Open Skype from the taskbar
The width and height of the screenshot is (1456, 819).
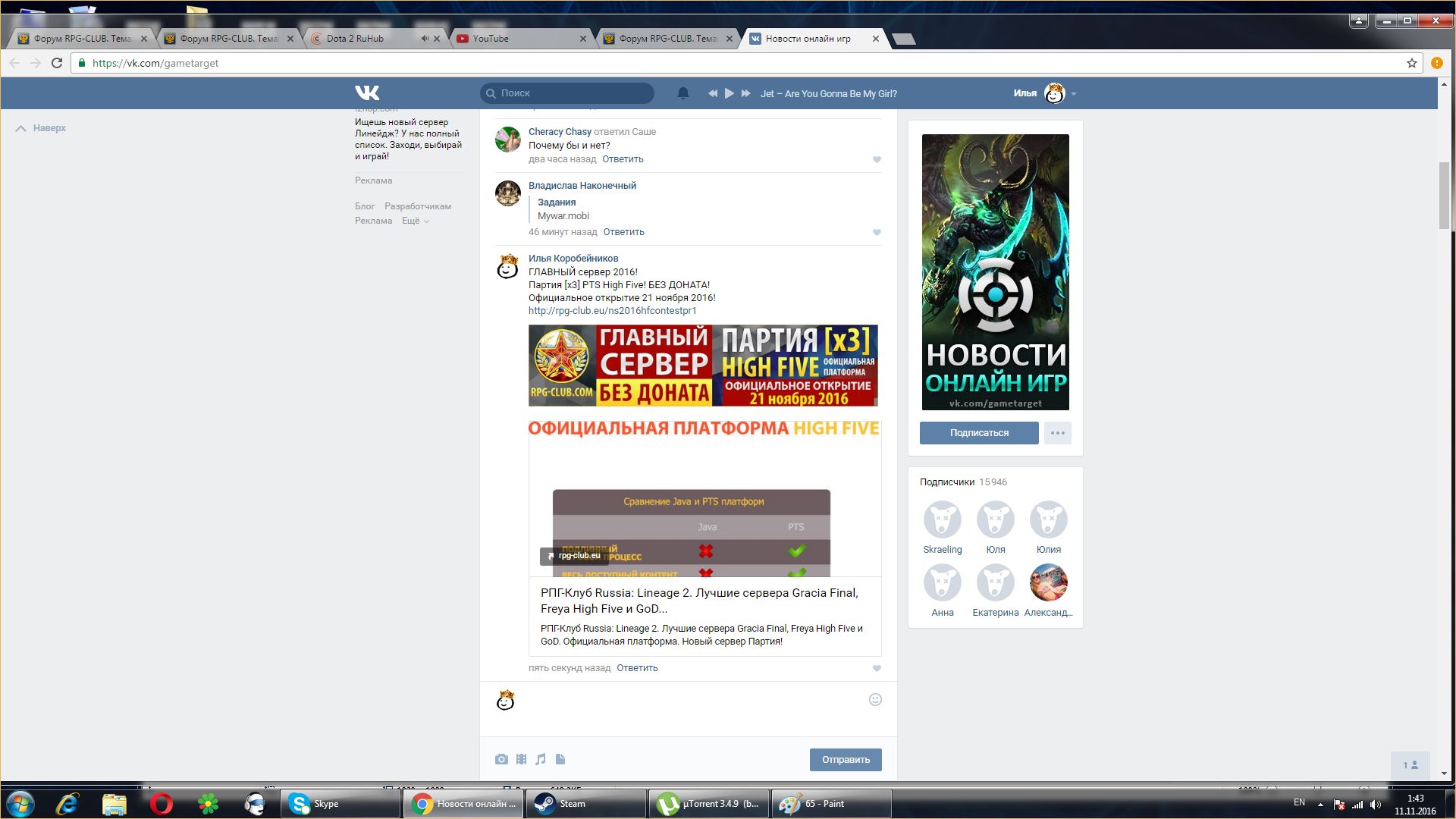point(341,804)
